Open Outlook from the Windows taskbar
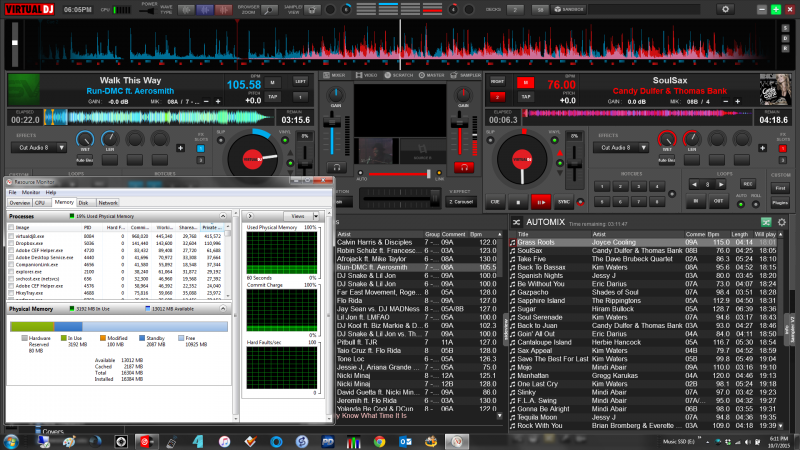 [405, 441]
